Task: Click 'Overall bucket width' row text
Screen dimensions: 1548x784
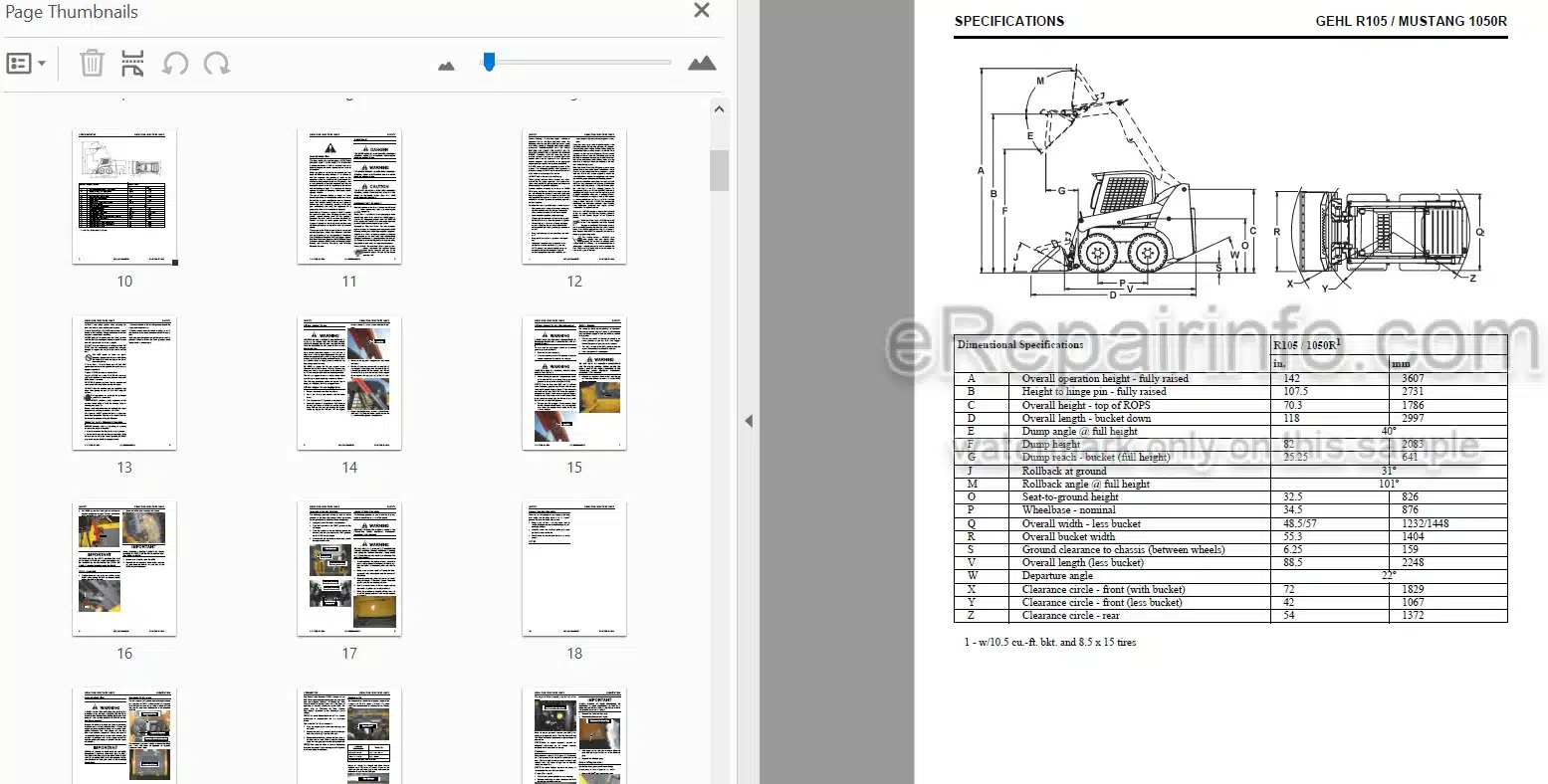Action: [1068, 536]
